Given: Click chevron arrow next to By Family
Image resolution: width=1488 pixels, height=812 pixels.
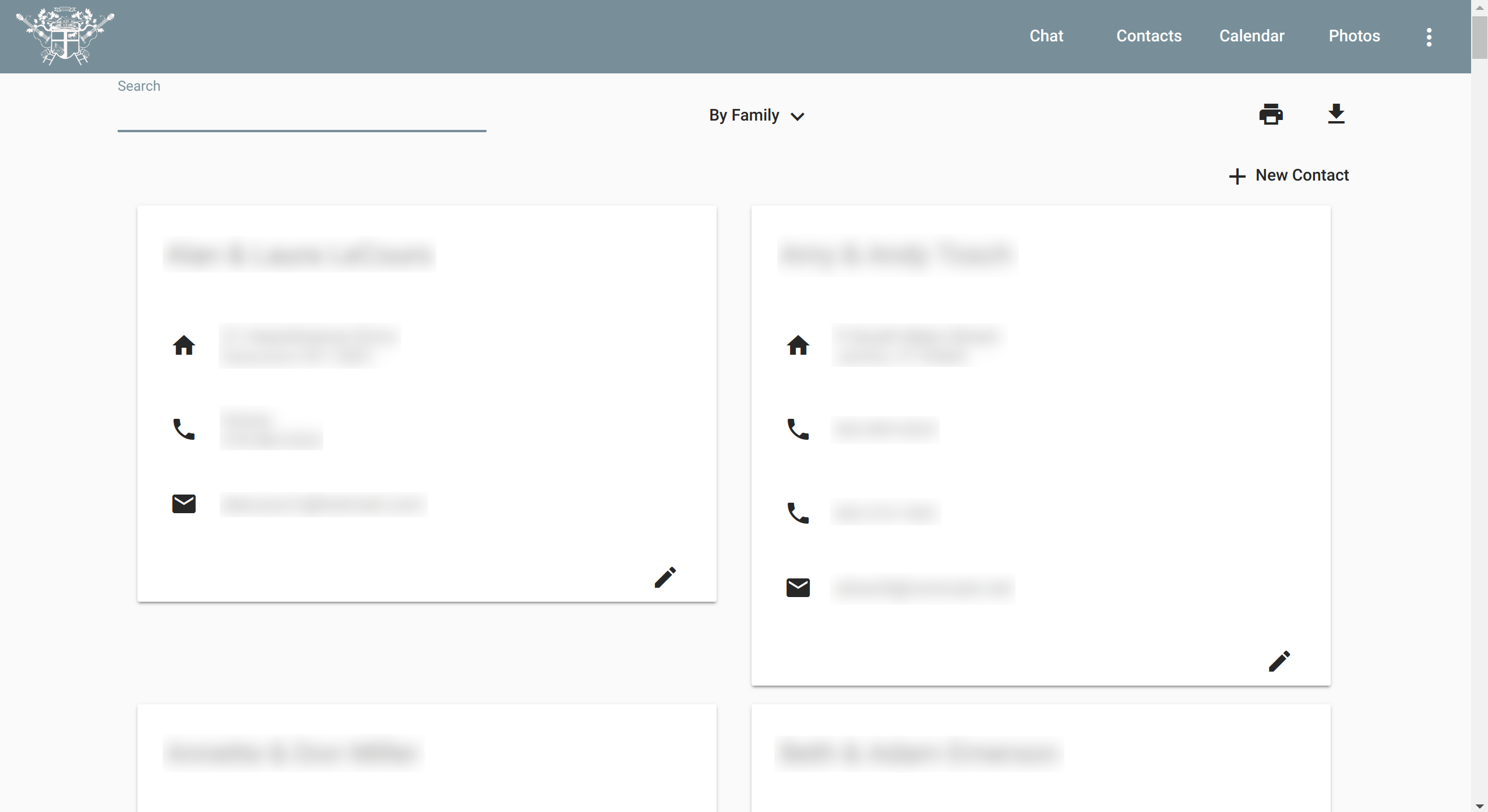Looking at the screenshot, I should click(x=798, y=116).
